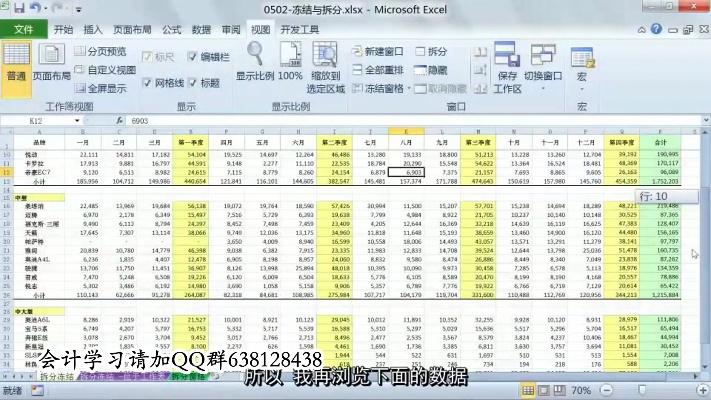Go to the first sheet navigation arrow

click(x=5, y=376)
